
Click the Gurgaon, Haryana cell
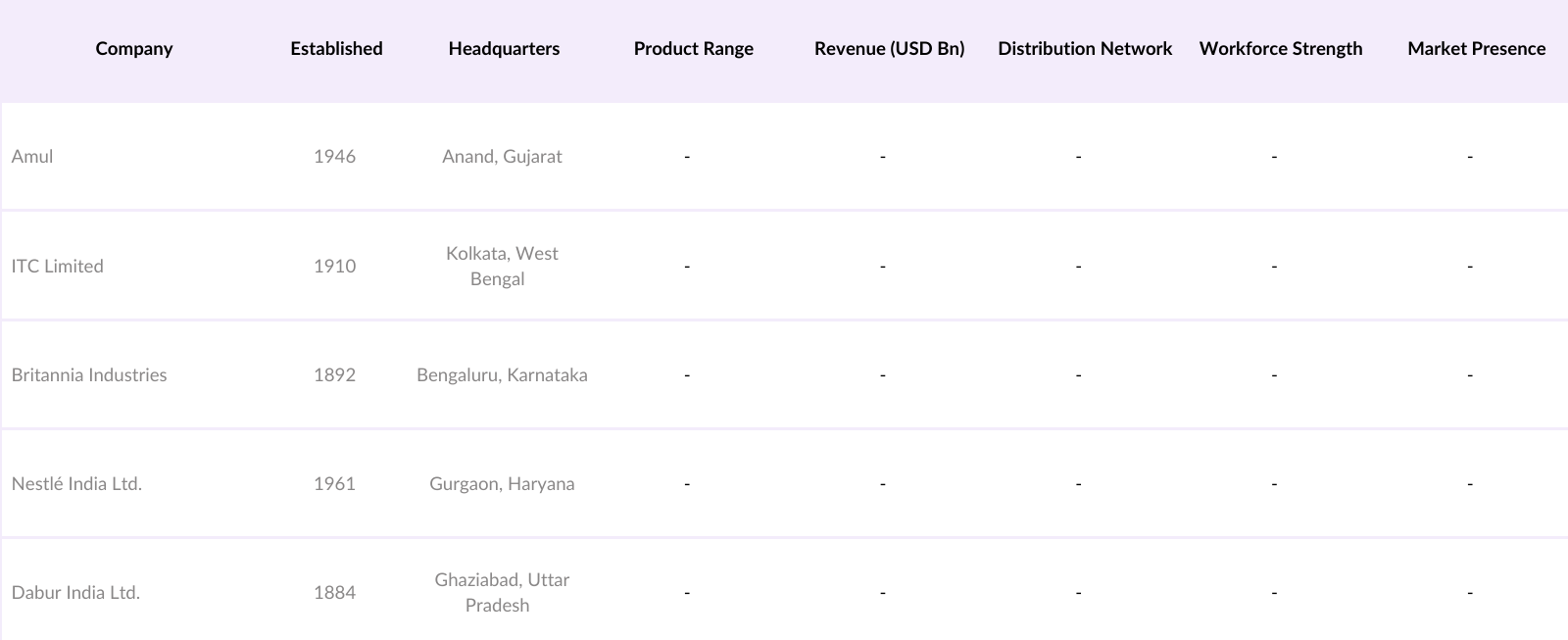(x=502, y=484)
